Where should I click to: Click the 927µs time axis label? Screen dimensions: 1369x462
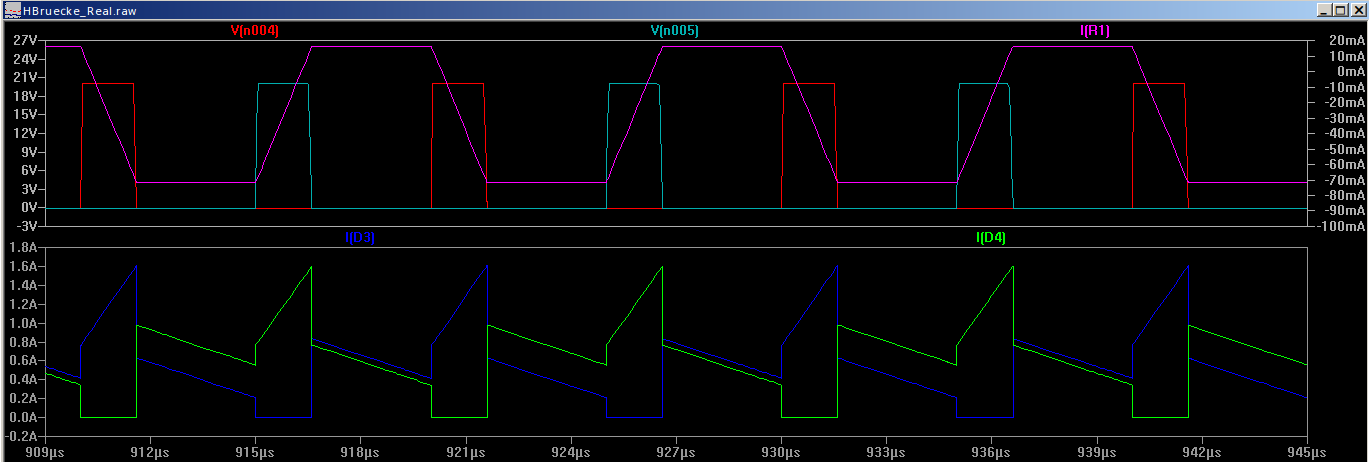(x=675, y=452)
